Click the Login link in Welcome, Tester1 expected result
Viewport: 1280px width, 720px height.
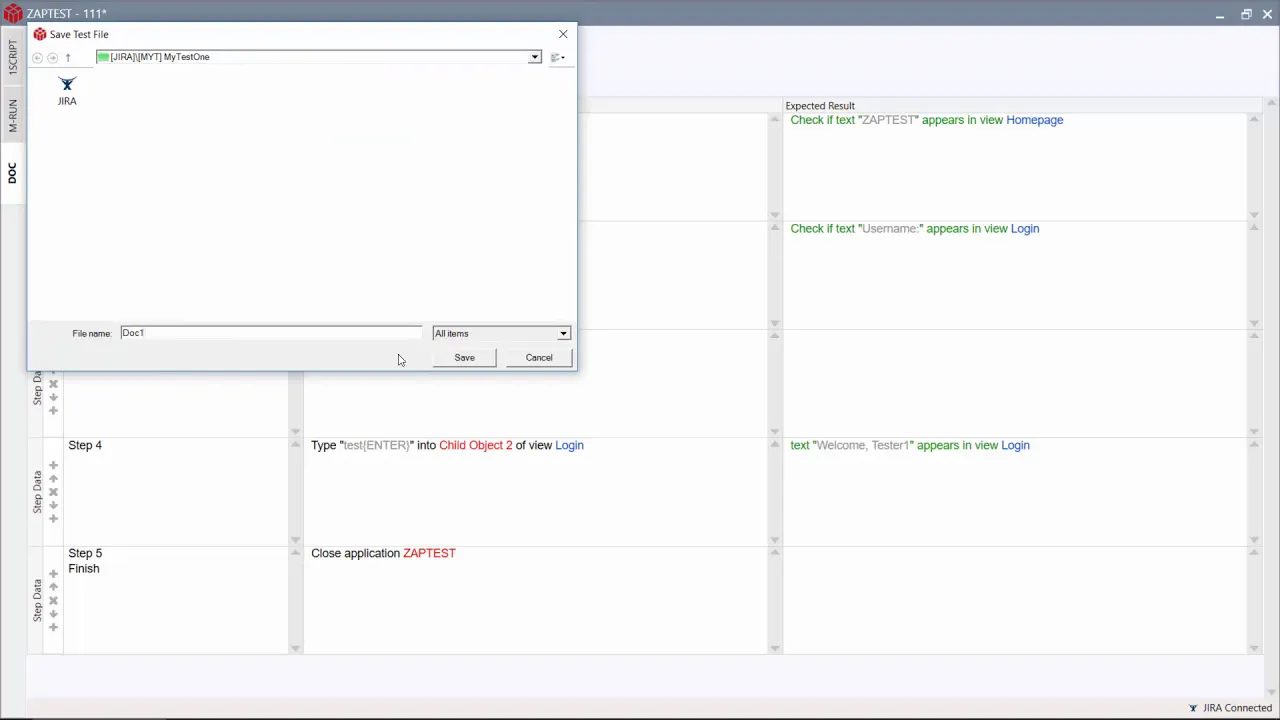1015,445
